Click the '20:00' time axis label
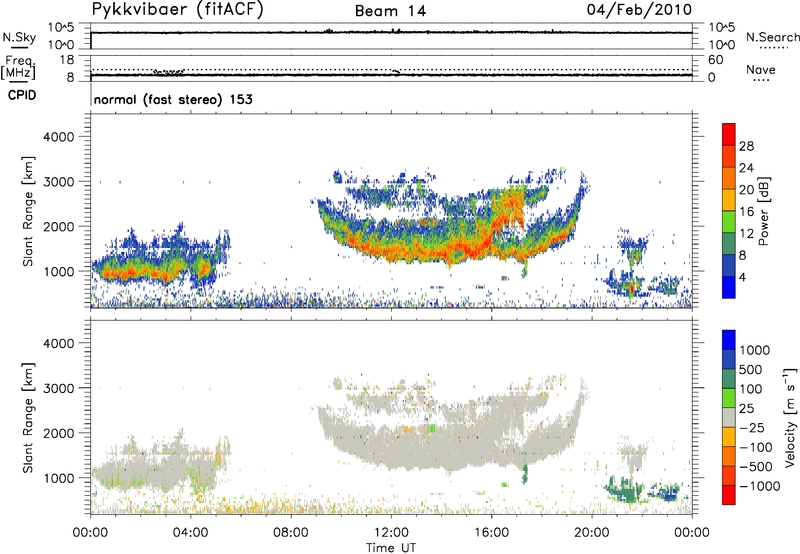This screenshot has height=554, width=800. click(x=591, y=533)
